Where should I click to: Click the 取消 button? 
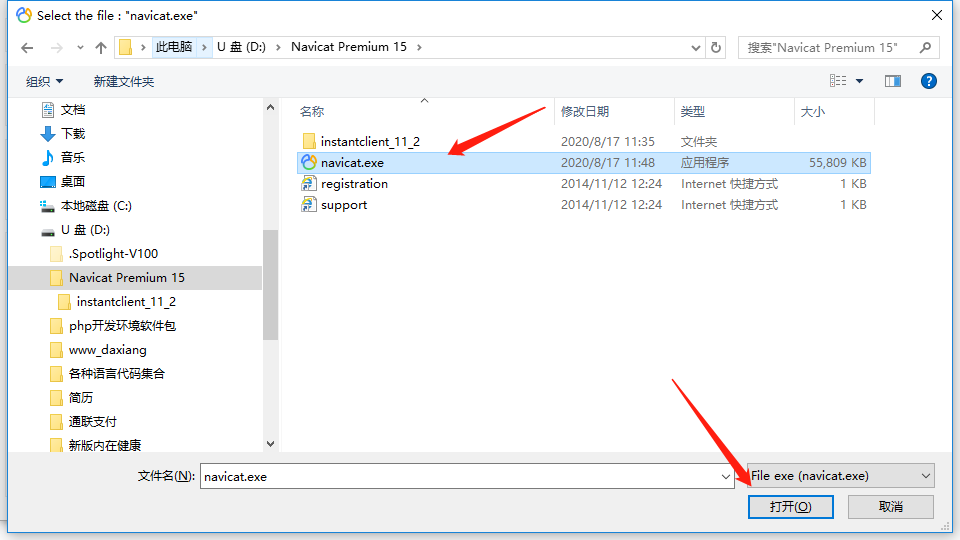point(891,507)
